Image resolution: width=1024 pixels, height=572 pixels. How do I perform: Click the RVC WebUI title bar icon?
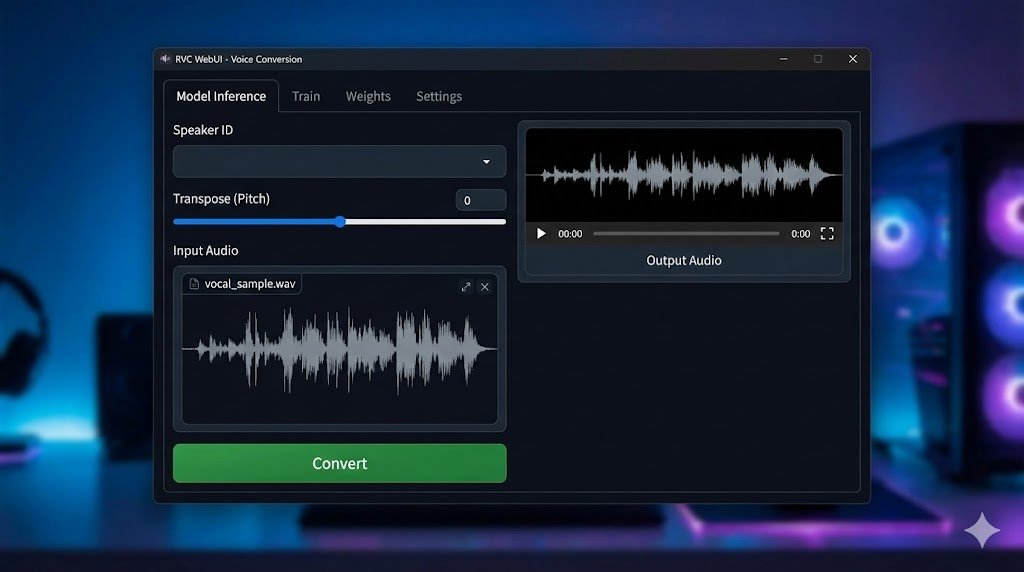[x=166, y=59]
